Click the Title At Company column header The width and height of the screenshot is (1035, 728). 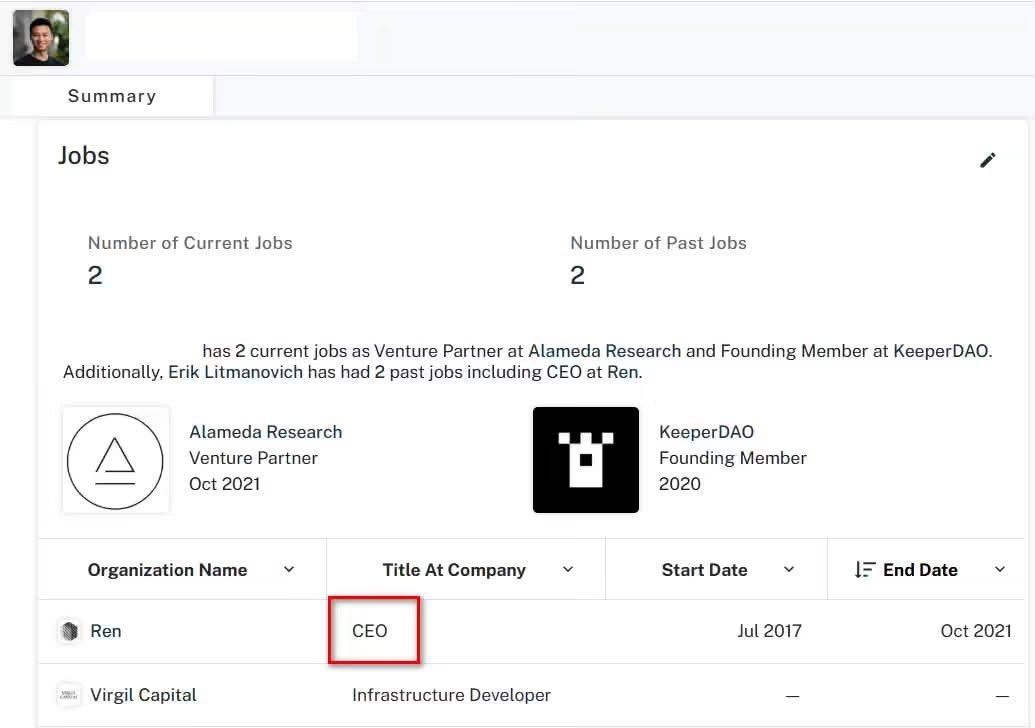click(x=454, y=570)
